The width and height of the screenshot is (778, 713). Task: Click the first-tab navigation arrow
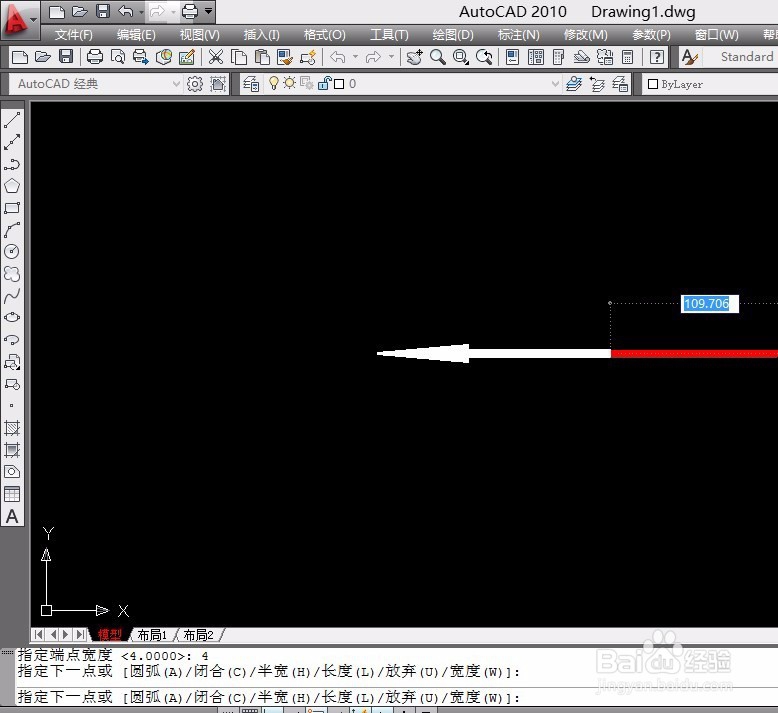point(39,634)
